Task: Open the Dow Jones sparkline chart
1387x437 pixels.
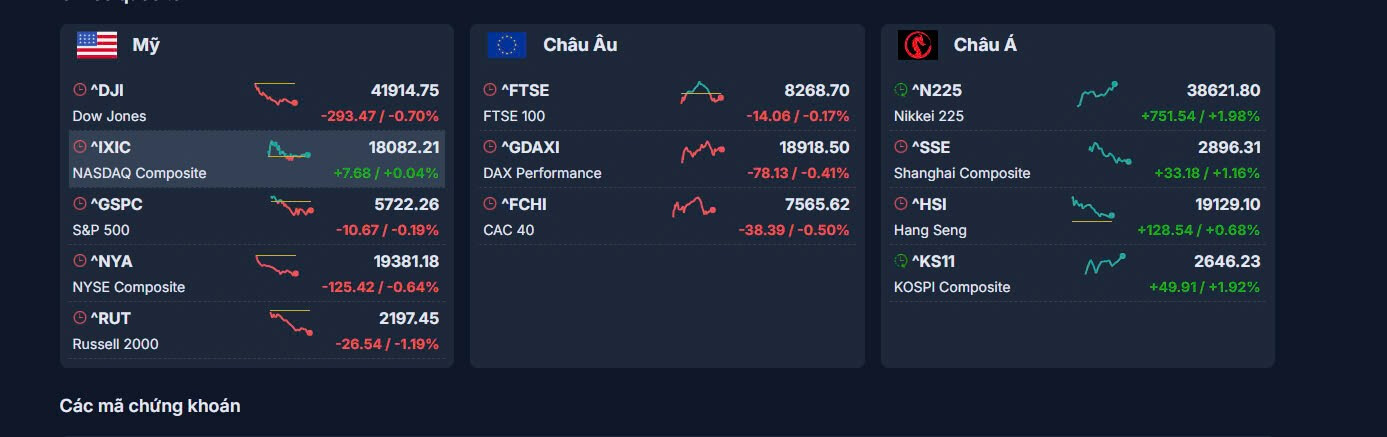Action: (x=276, y=94)
